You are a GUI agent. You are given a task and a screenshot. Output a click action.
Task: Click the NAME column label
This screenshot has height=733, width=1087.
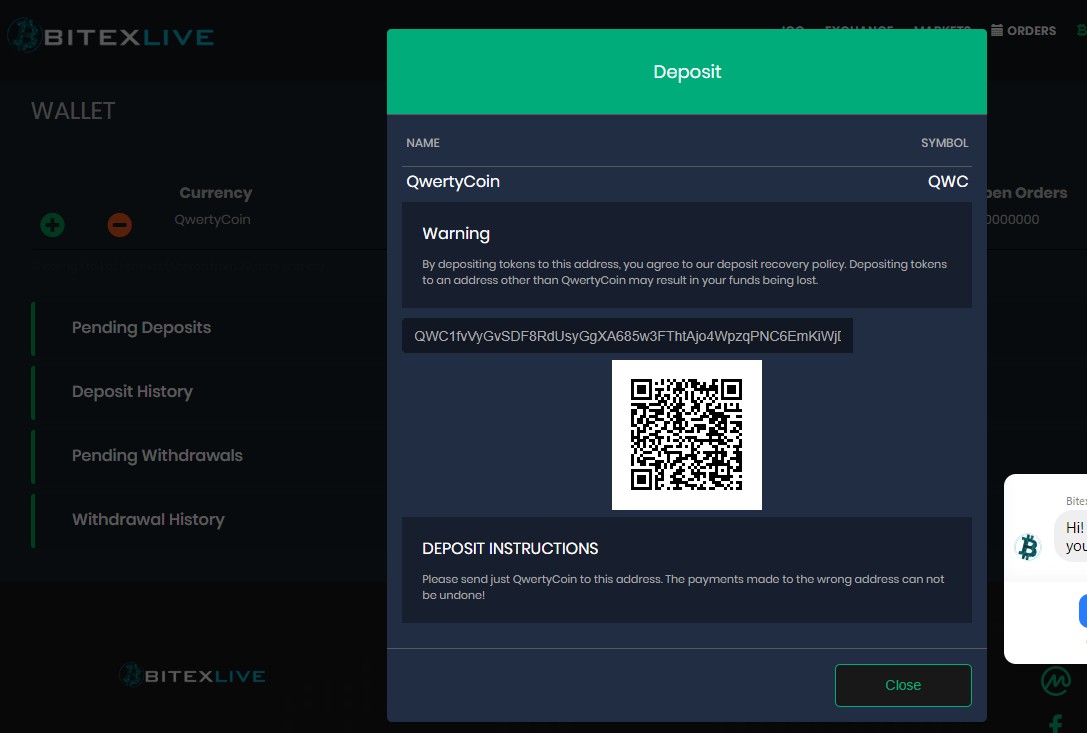point(423,143)
